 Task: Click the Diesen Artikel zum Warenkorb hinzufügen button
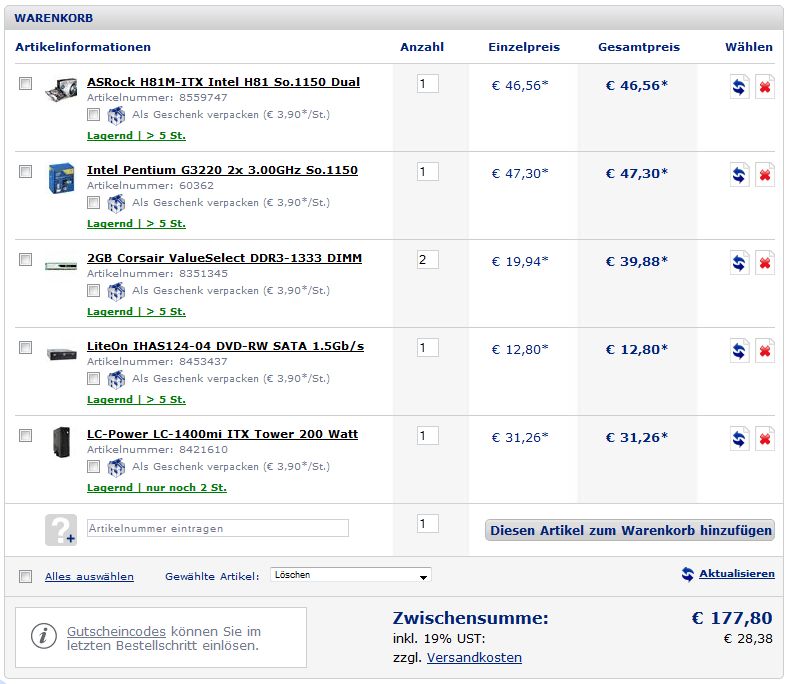630,530
